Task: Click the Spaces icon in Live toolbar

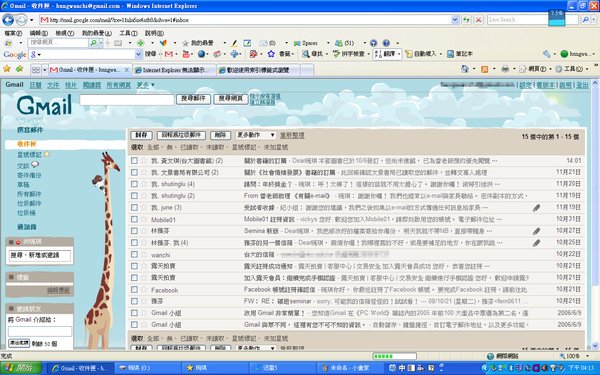Action: click(x=297, y=43)
